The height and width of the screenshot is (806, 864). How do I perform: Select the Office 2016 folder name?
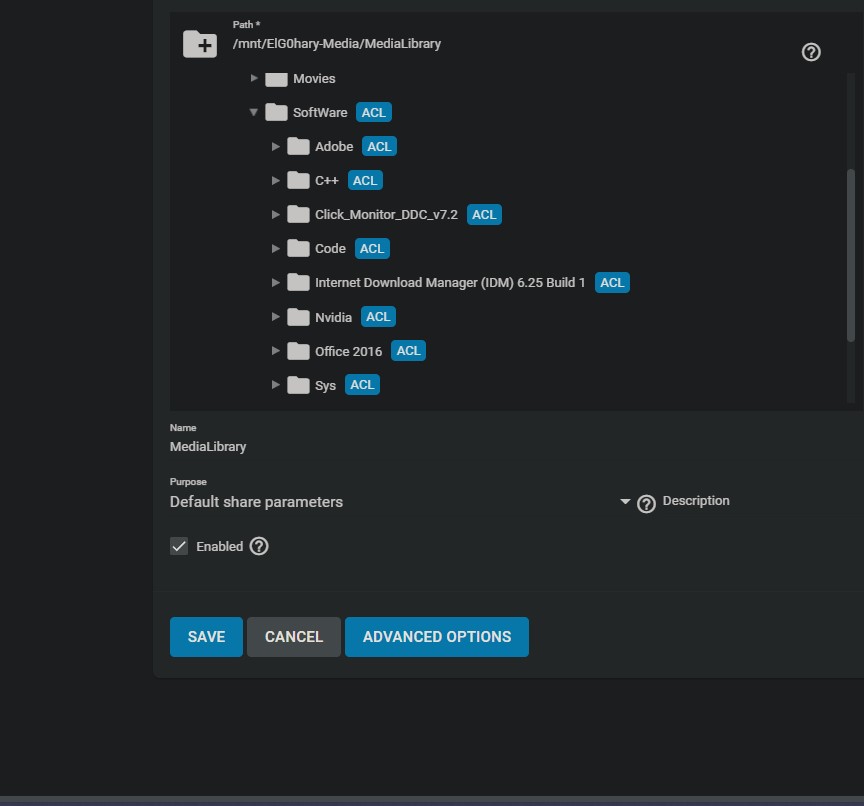click(x=348, y=351)
